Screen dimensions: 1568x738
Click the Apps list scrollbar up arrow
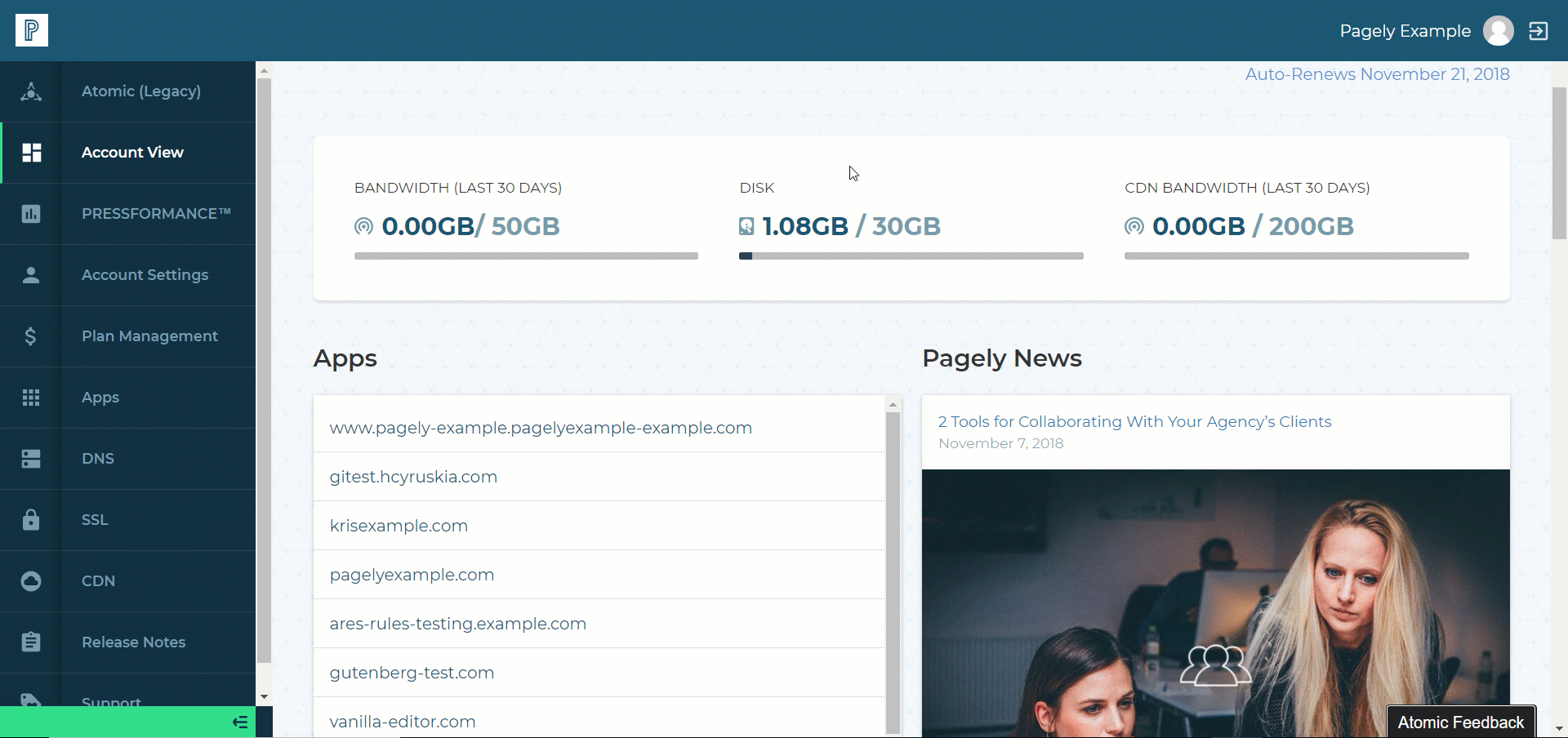893,404
